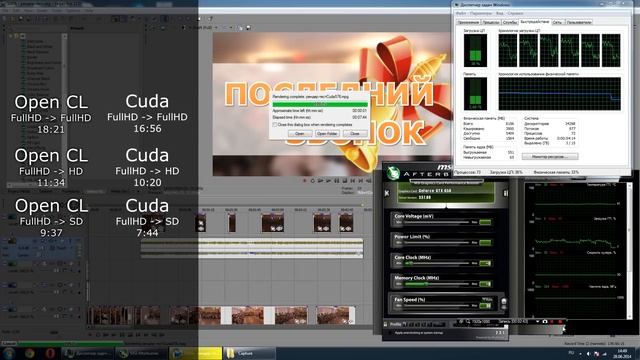Click the Windows Start button
Screen dimensions: 640x360
point(9,353)
